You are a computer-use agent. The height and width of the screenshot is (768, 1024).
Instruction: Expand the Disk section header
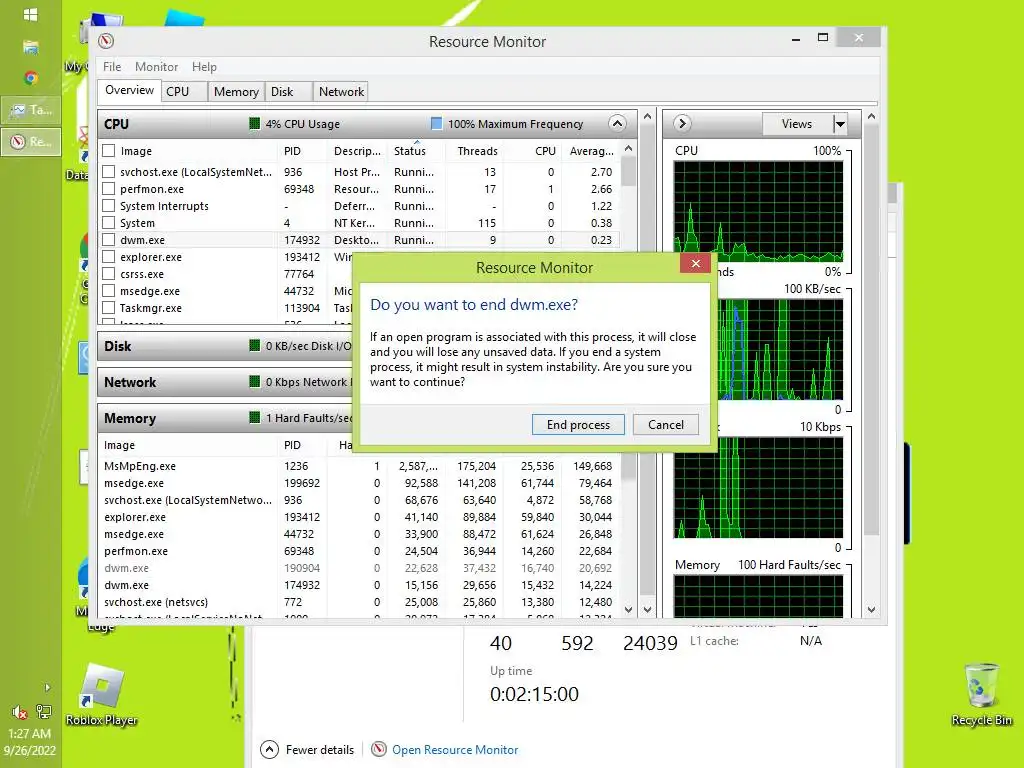pos(225,346)
